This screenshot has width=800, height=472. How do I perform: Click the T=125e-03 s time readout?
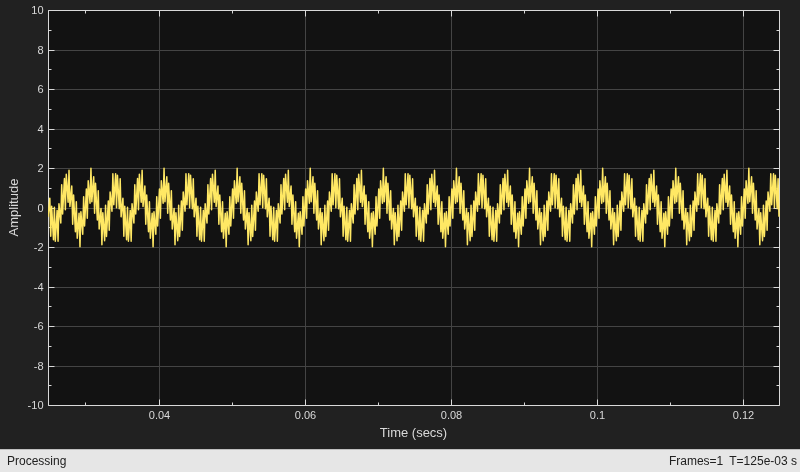763,461
